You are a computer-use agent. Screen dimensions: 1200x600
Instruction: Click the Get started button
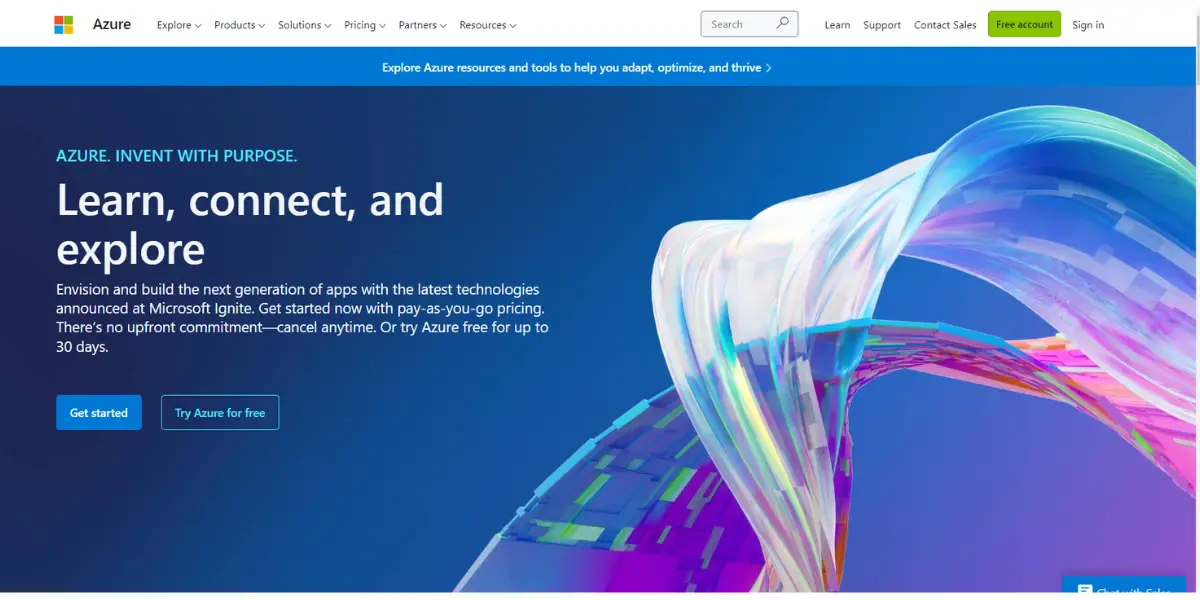coord(99,412)
